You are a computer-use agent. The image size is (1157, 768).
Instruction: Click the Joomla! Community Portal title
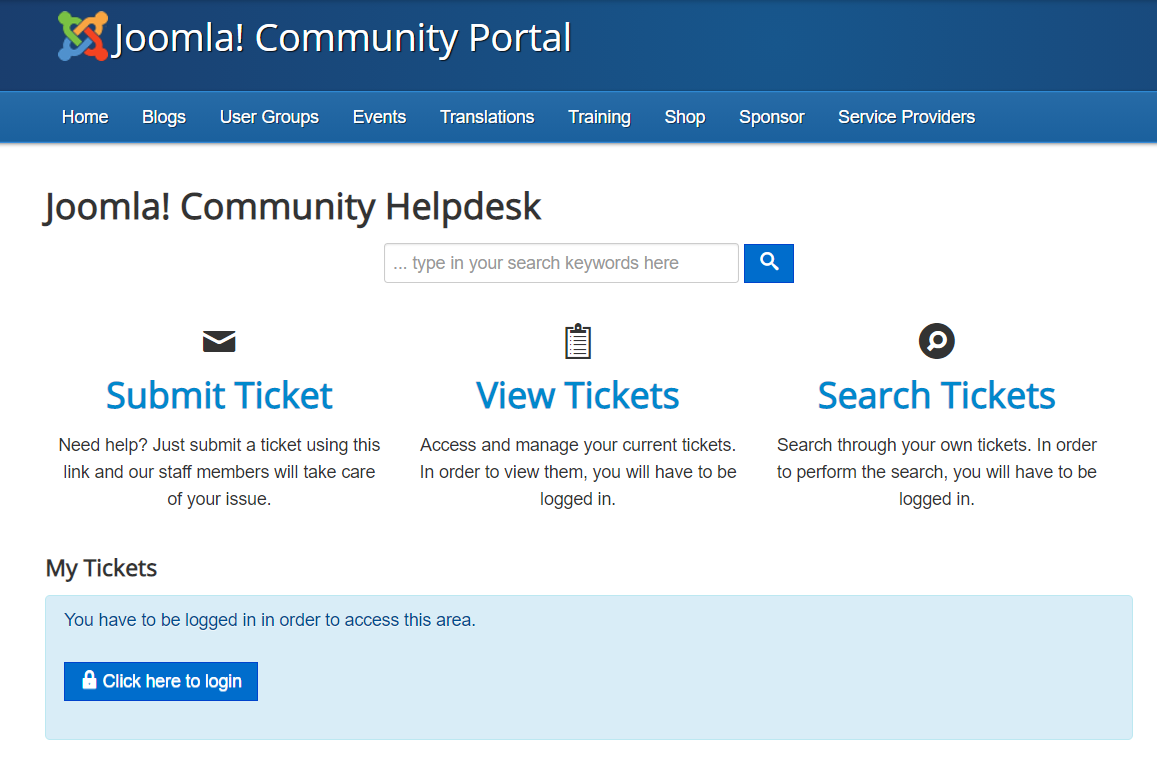342,38
